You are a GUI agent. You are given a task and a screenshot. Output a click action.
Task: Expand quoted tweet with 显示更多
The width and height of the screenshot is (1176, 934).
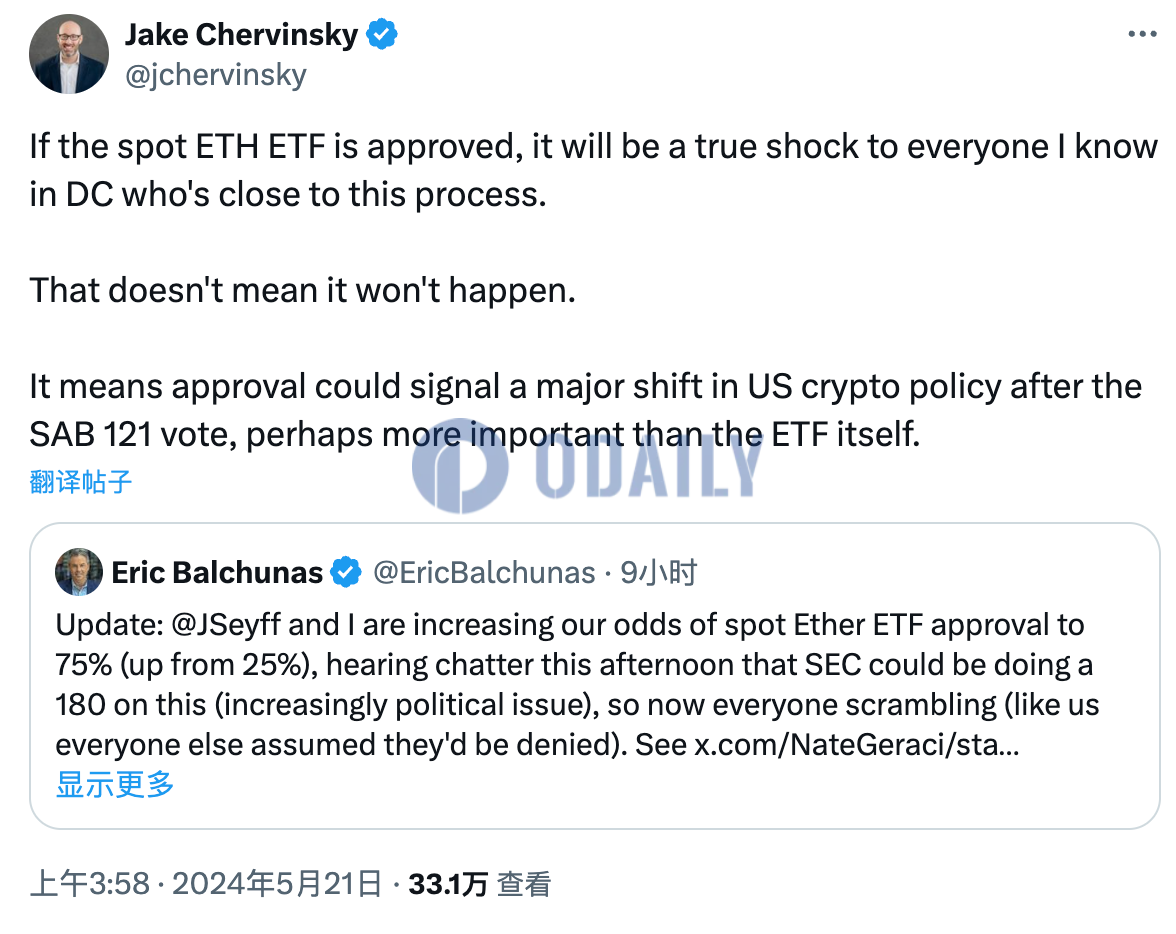115,785
